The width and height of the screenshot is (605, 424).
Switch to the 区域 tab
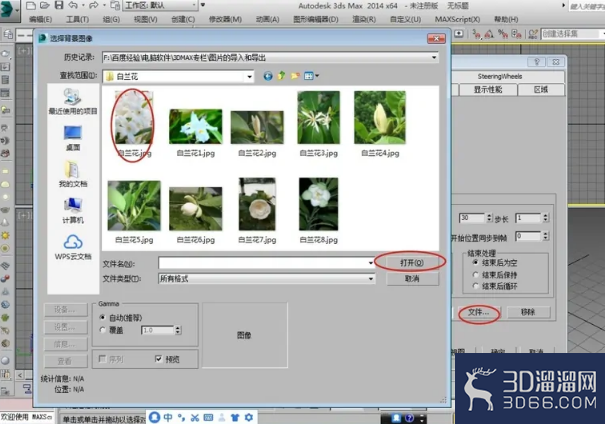click(541, 90)
